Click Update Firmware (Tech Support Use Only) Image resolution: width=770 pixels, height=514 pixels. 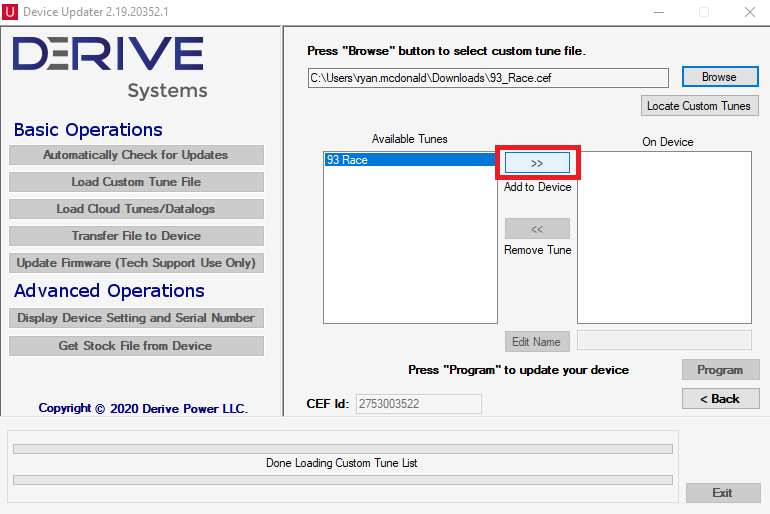[136, 263]
